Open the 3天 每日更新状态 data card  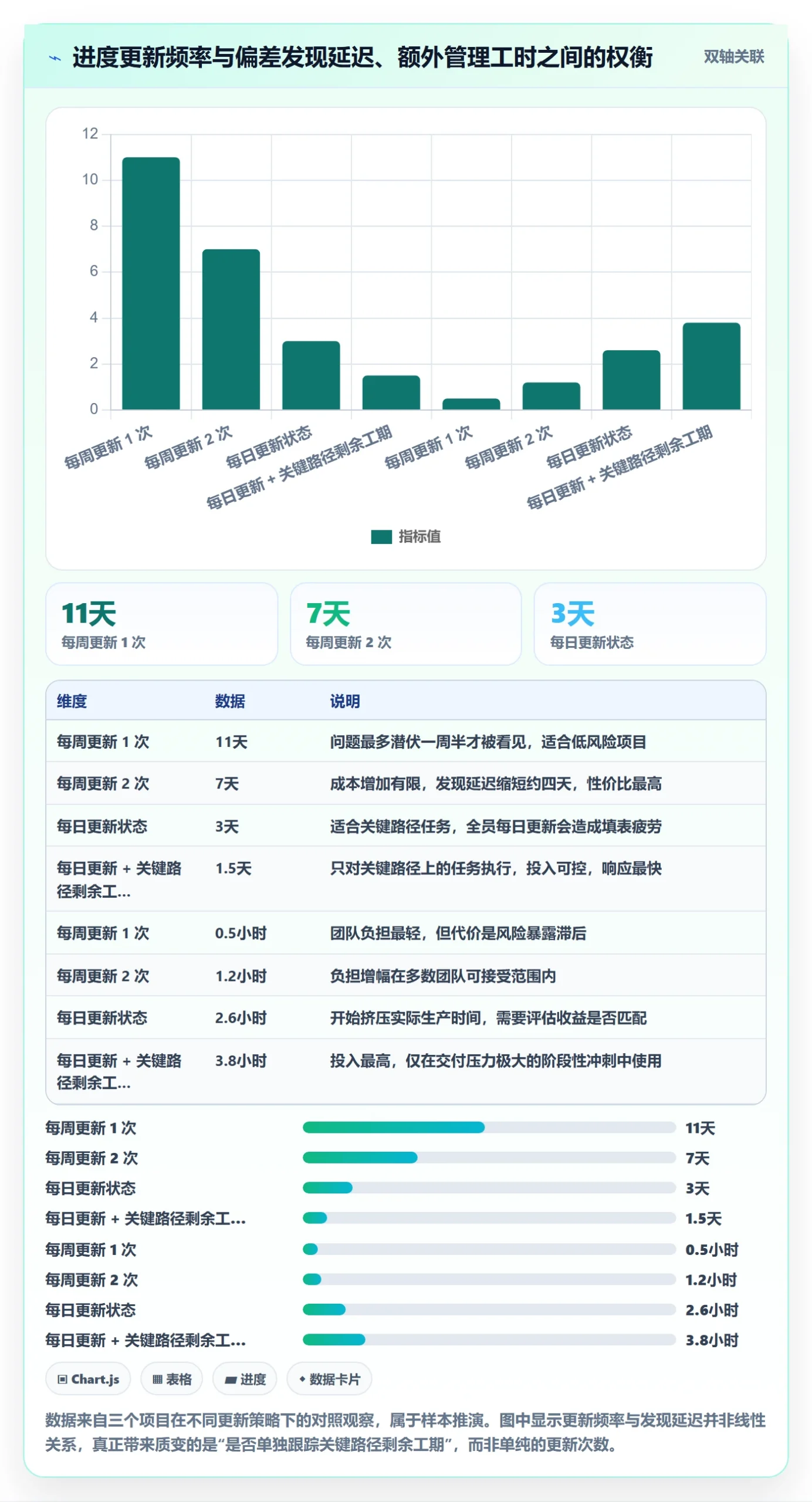click(650, 624)
